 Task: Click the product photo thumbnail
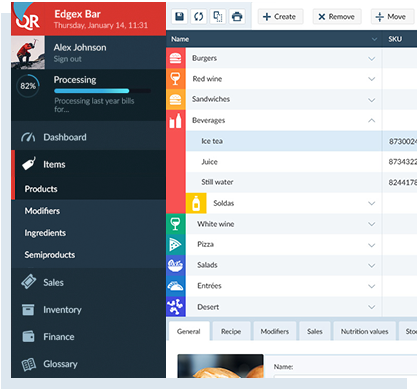[220, 366]
